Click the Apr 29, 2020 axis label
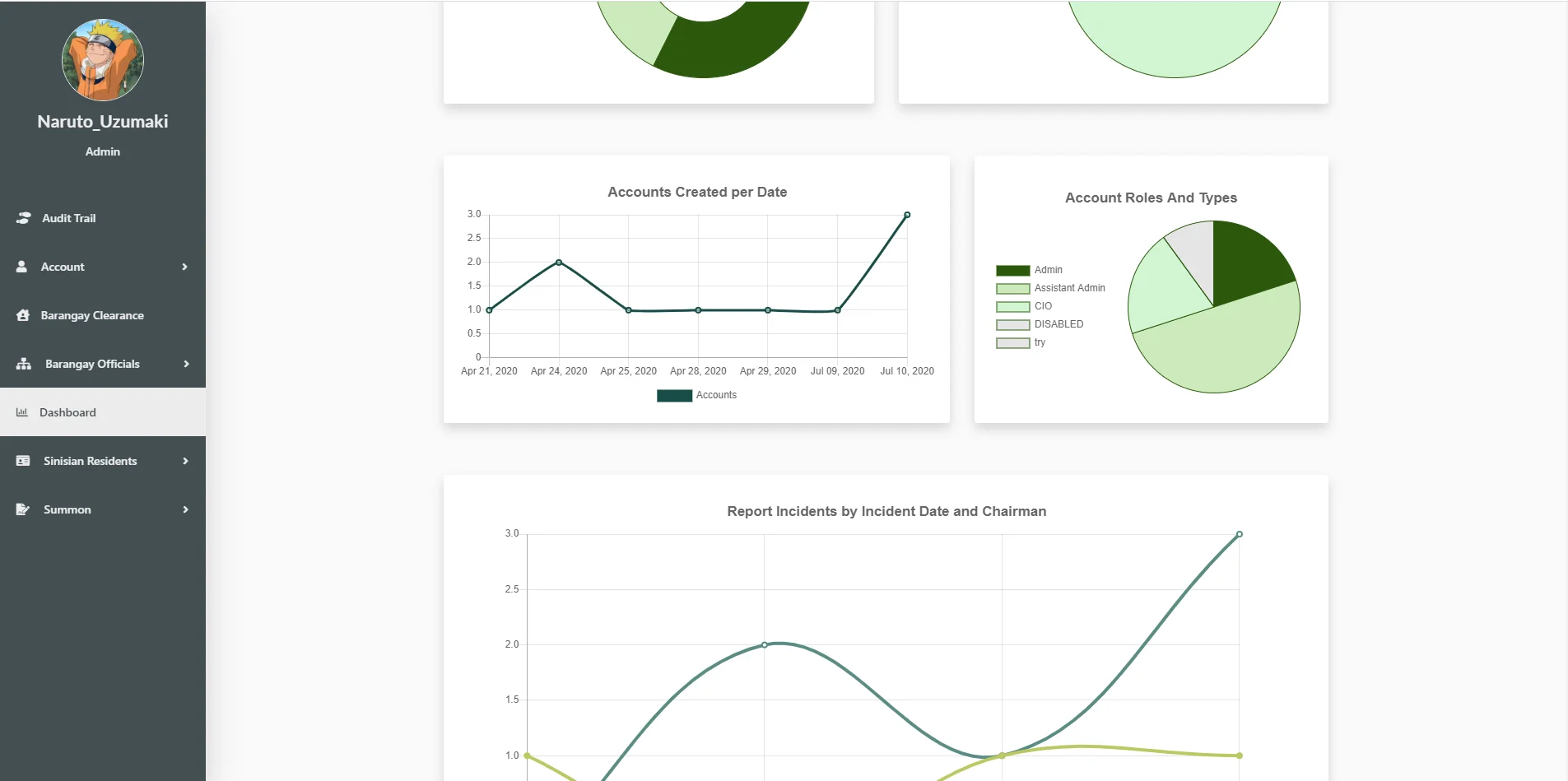The width and height of the screenshot is (1568, 781). click(768, 371)
